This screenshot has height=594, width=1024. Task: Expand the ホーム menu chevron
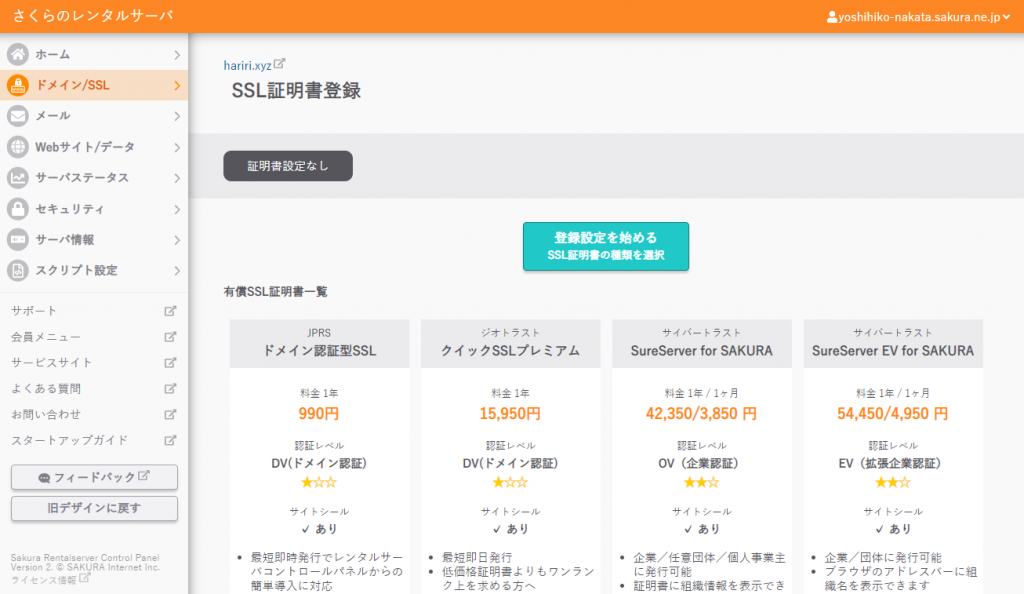(177, 55)
